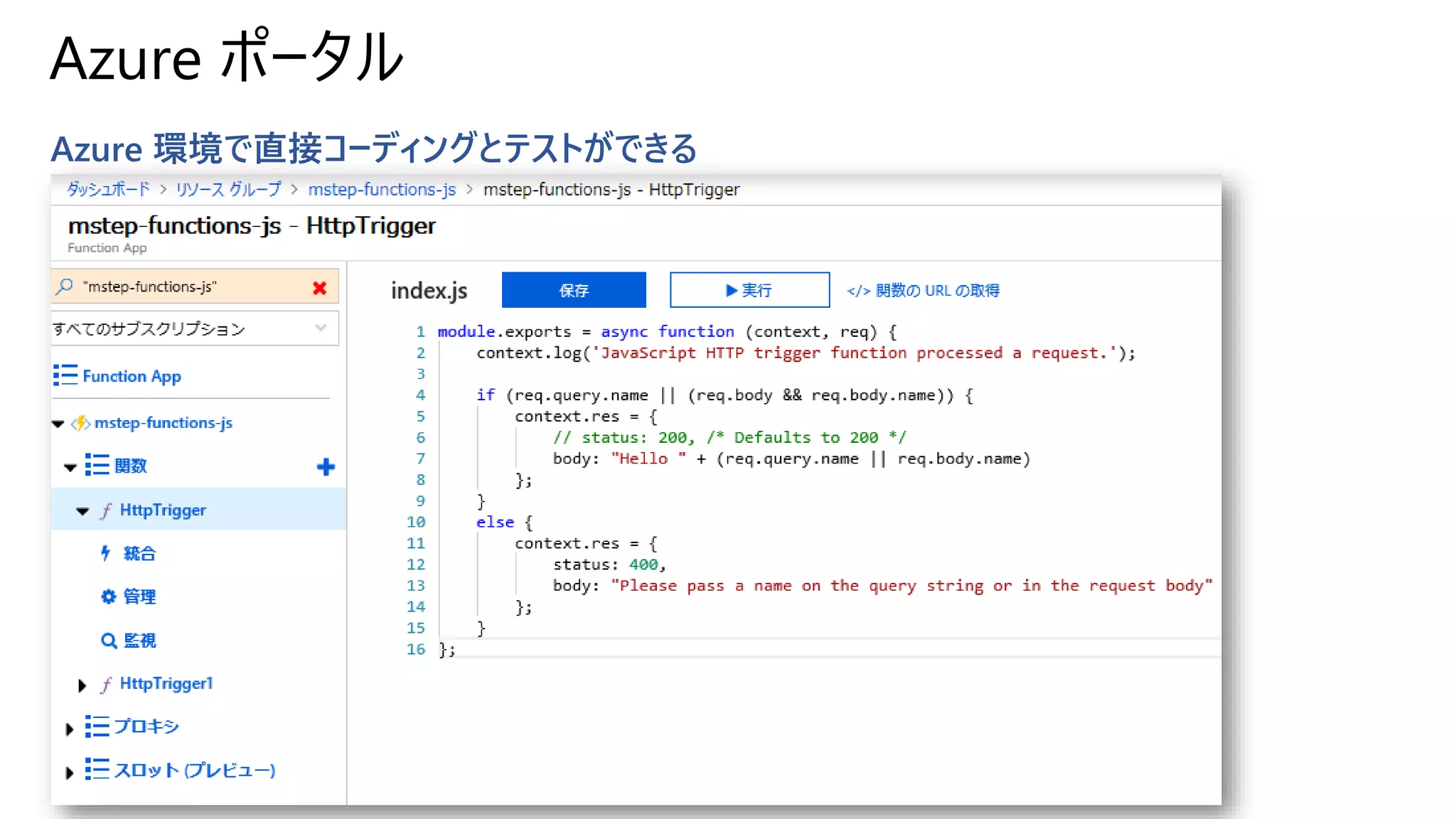Open the すべてのサブスクリプション dropdown
This screenshot has height=819, width=1456.
195,328
